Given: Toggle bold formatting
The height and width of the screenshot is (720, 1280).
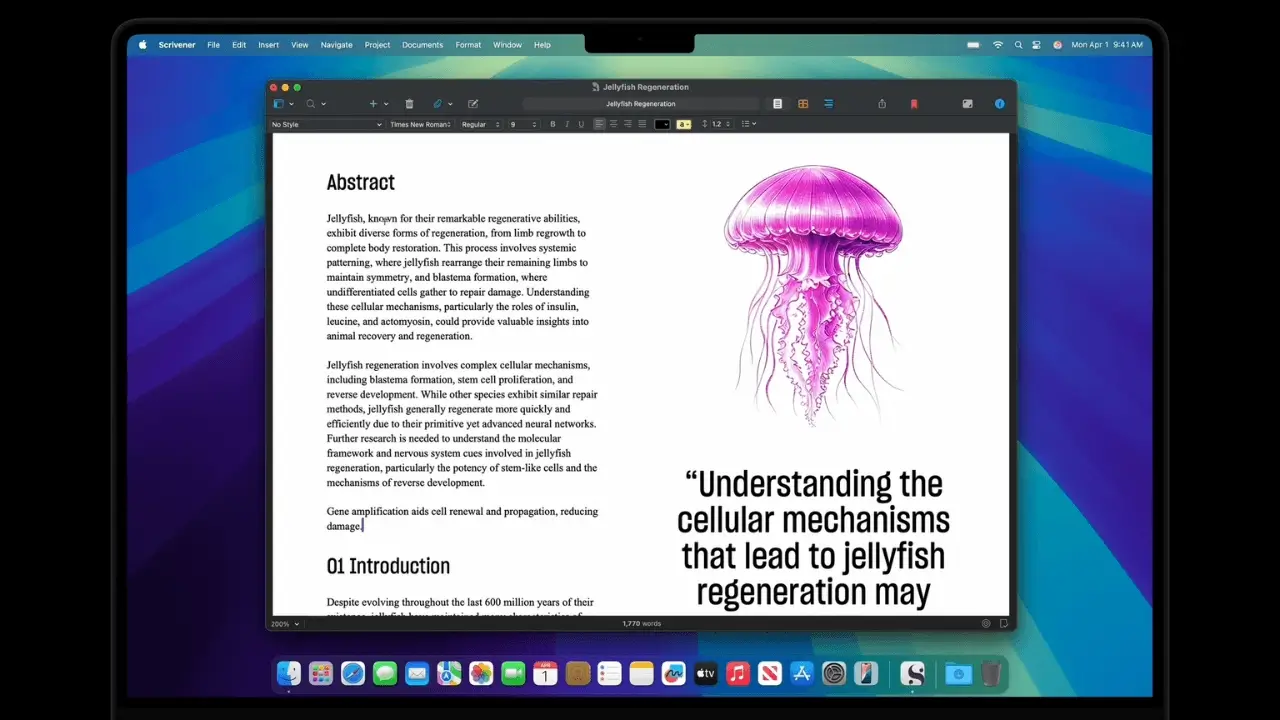Looking at the screenshot, I should (x=553, y=124).
